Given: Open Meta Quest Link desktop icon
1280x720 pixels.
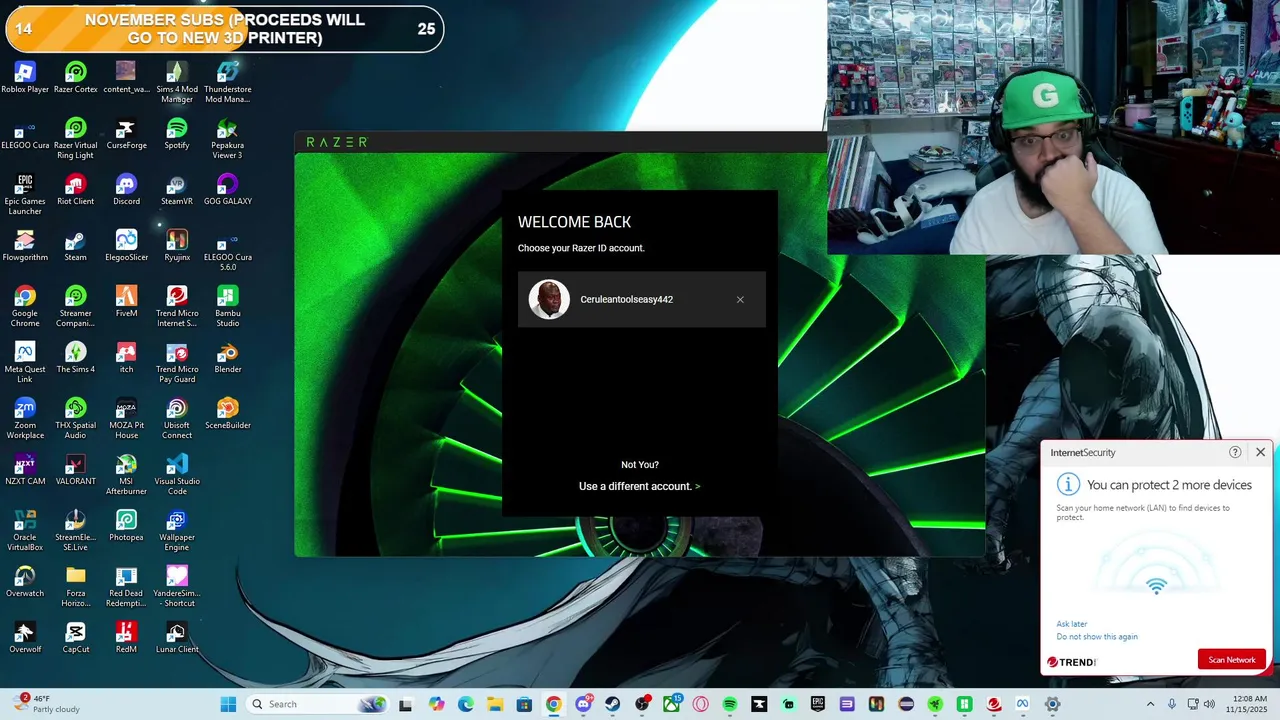Looking at the screenshot, I should click(x=25, y=362).
